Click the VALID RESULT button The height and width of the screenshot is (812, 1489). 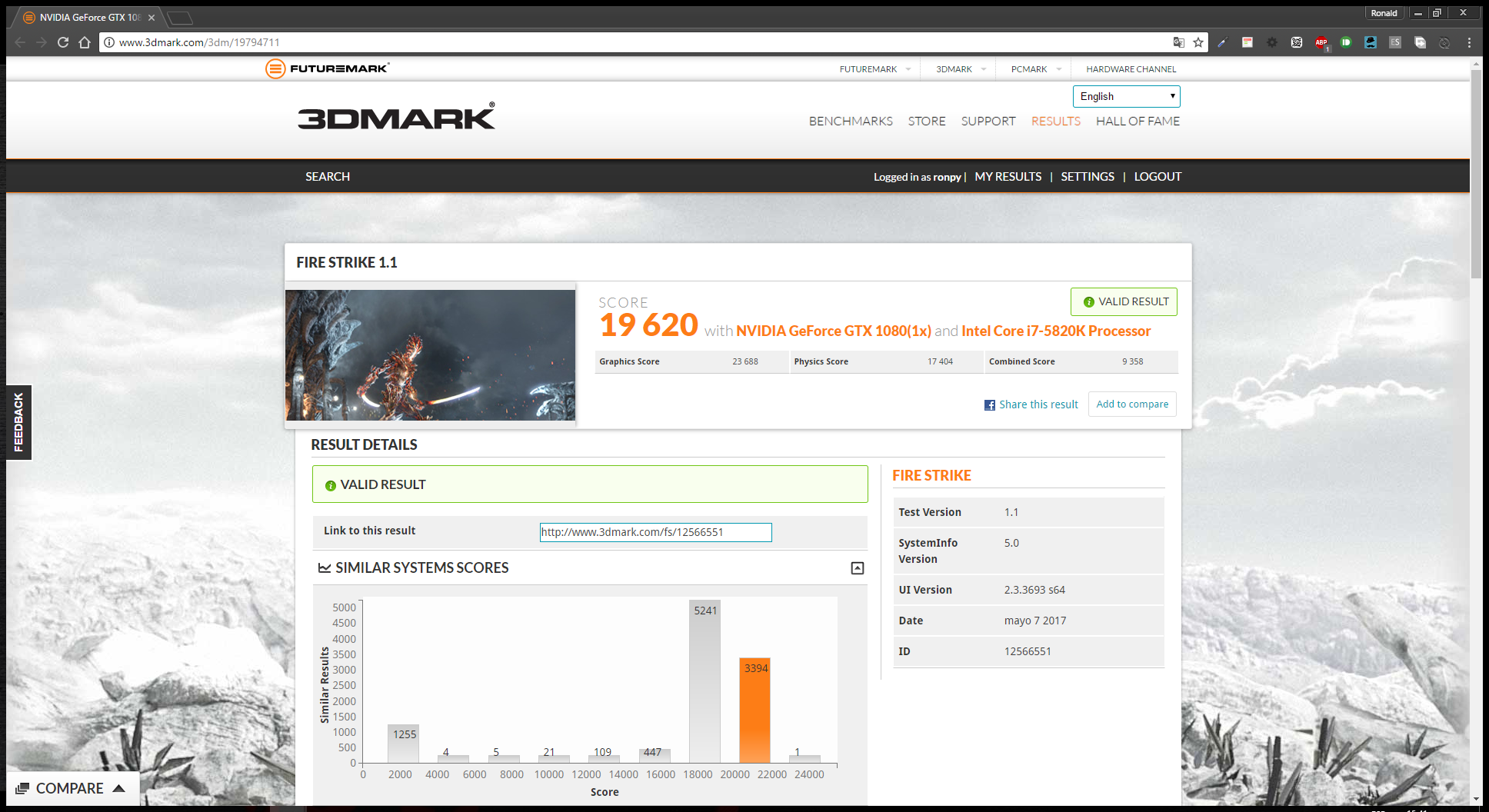pos(1124,302)
